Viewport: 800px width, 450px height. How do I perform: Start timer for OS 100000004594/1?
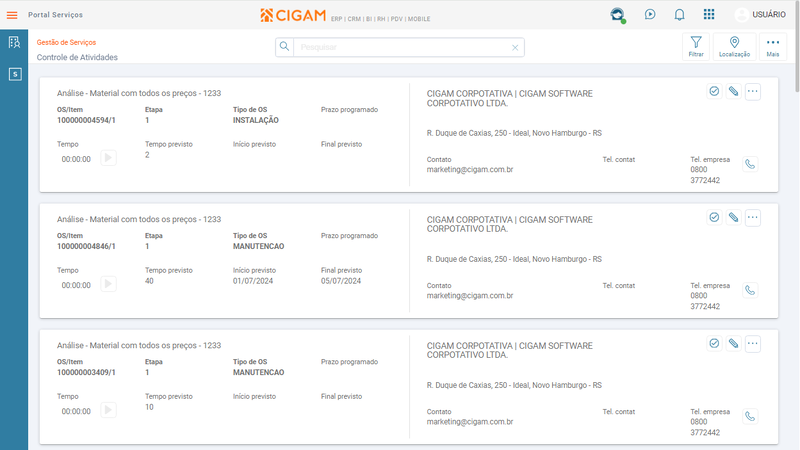tap(108, 158)
